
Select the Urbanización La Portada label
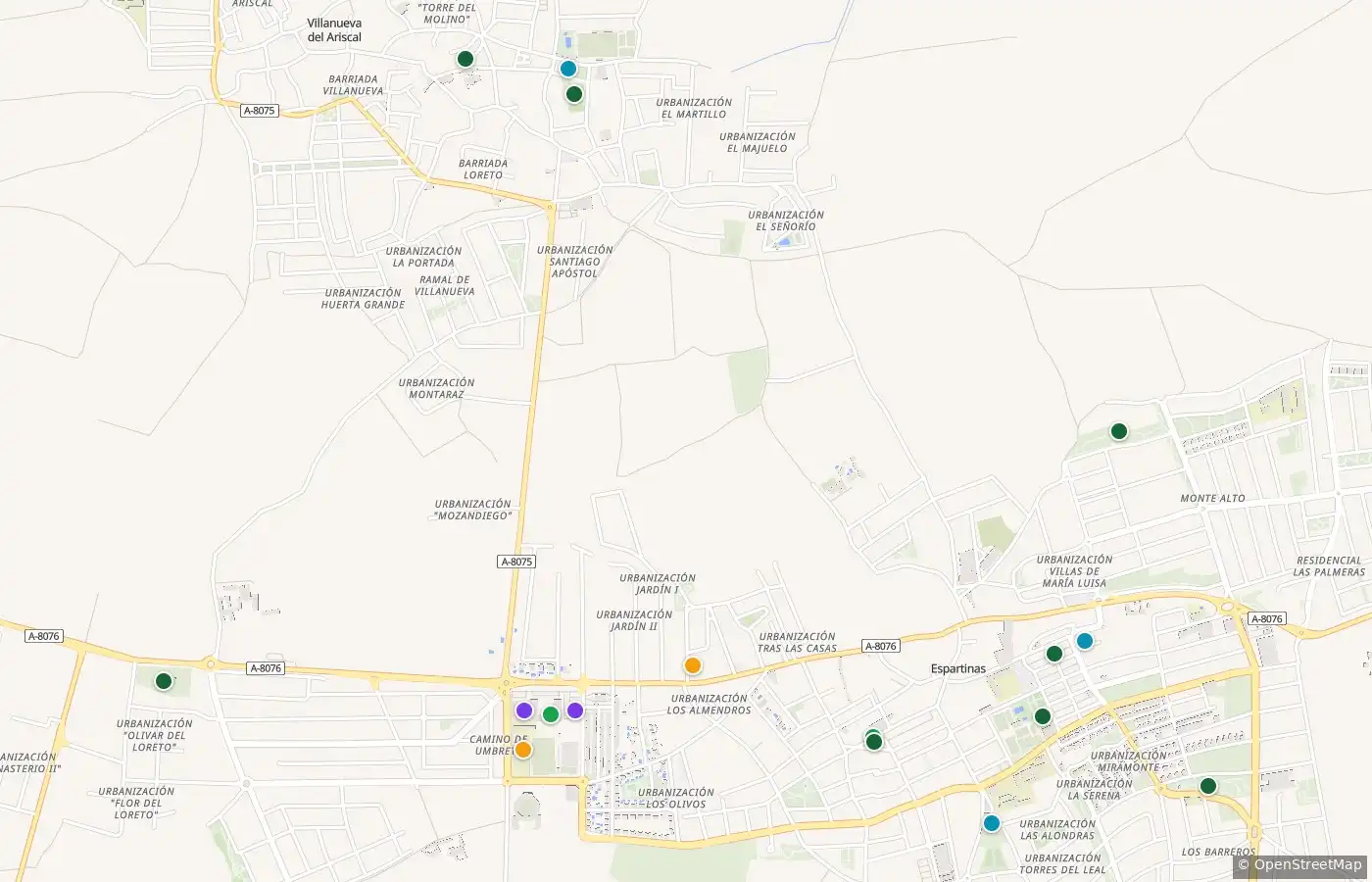423,257
